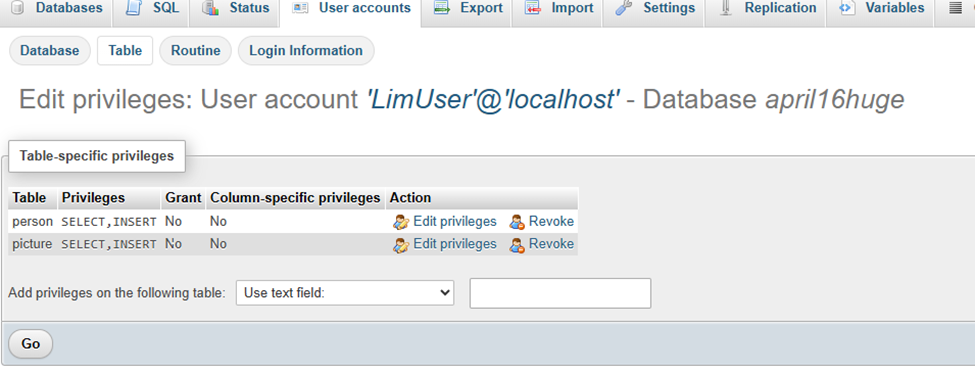975x373 pixels.
Task: Click Edit privileges icon for person table
Action: tap(401, 222)
